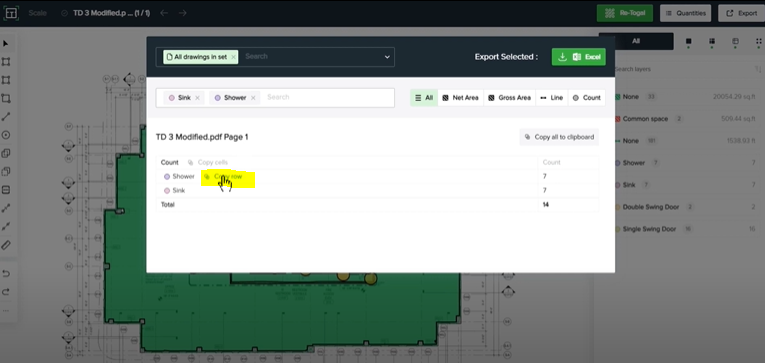Screen dimensions: 765x363
Task: Remove the All drawings in set chip
Action: click(233, 57)
